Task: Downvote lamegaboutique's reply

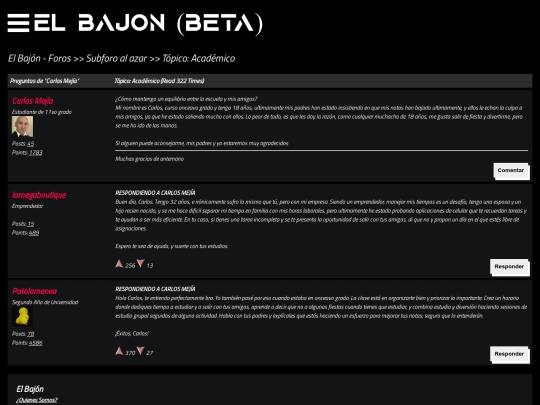Action: click(140, 263)
